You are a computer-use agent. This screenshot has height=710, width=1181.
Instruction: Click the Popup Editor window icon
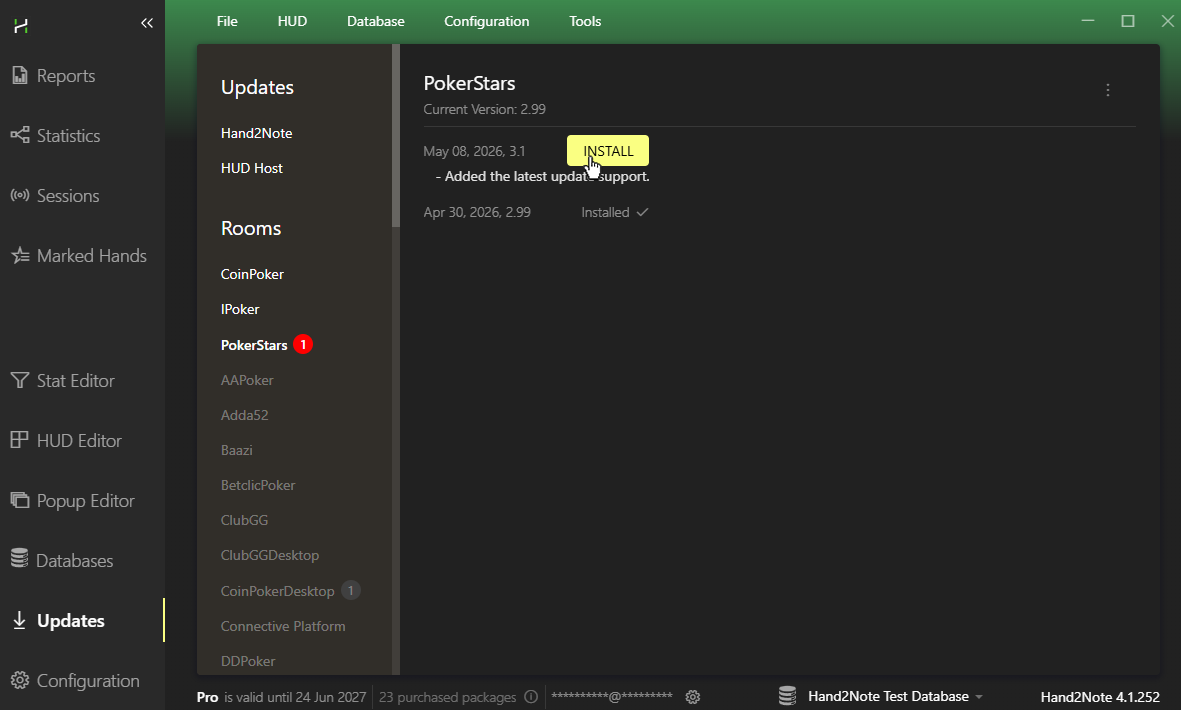click(x=20, y=500)
